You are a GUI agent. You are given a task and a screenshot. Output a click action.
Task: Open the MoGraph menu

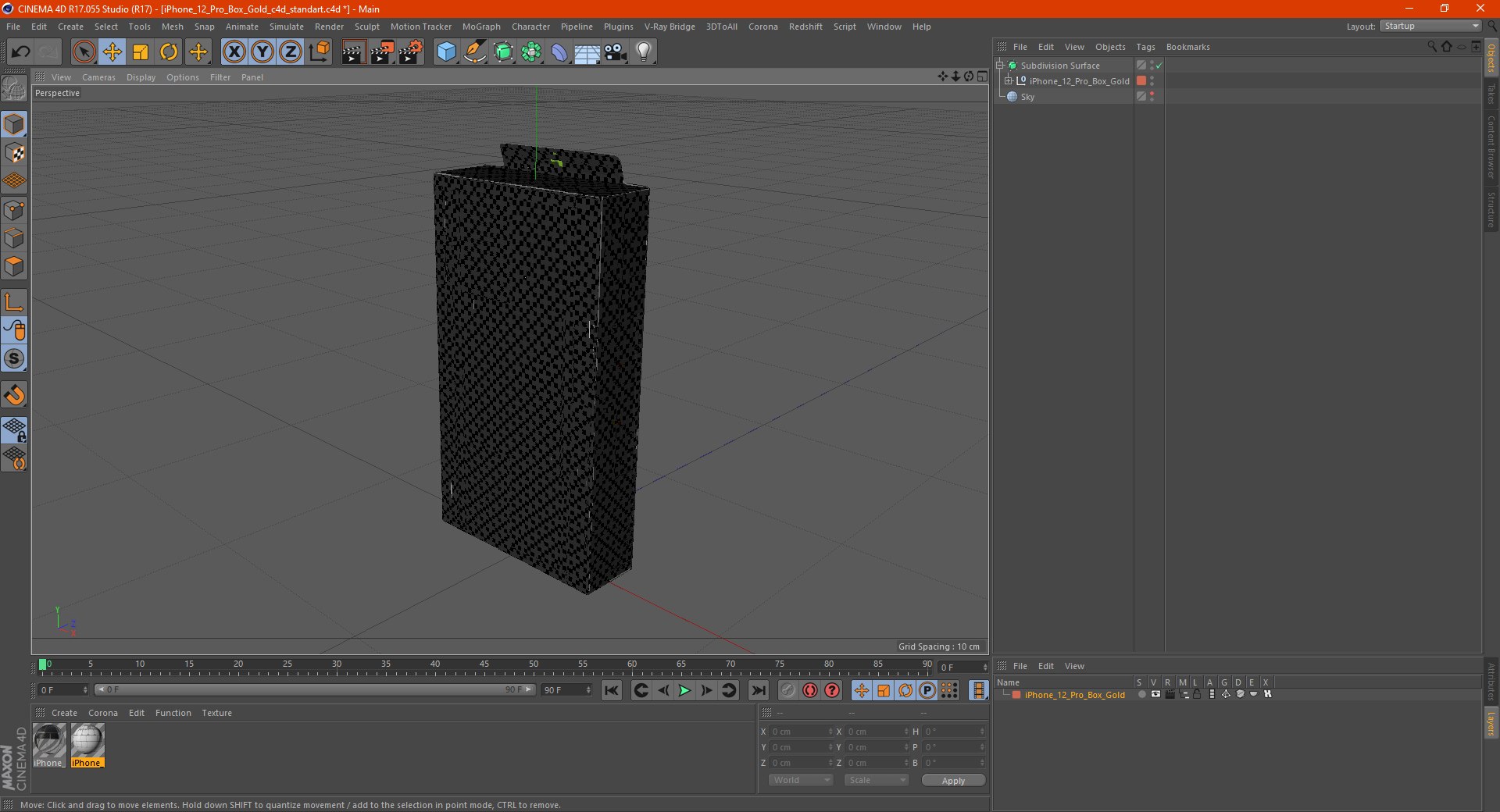click(480, 27)
